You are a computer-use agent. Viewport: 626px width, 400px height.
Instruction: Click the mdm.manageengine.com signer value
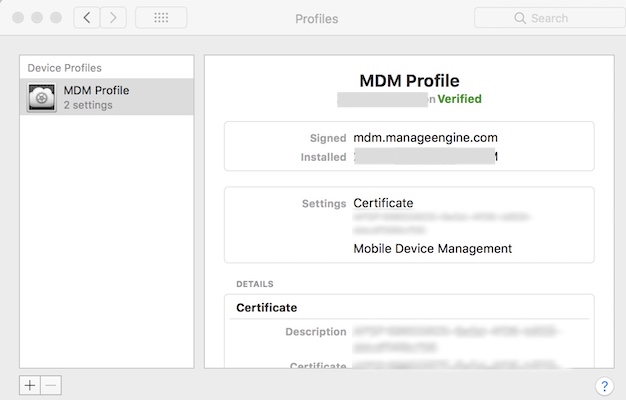pyautogui.click(x=425, y=138)
